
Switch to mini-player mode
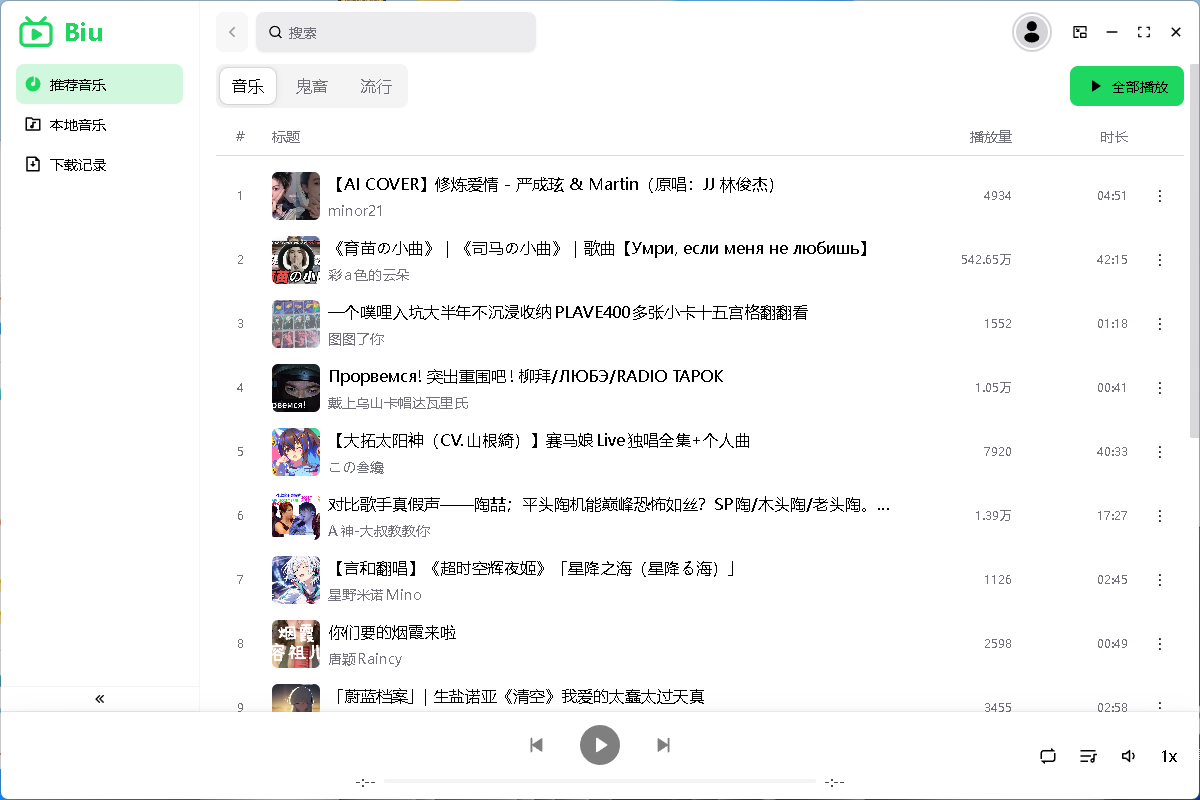[1080, 32]
